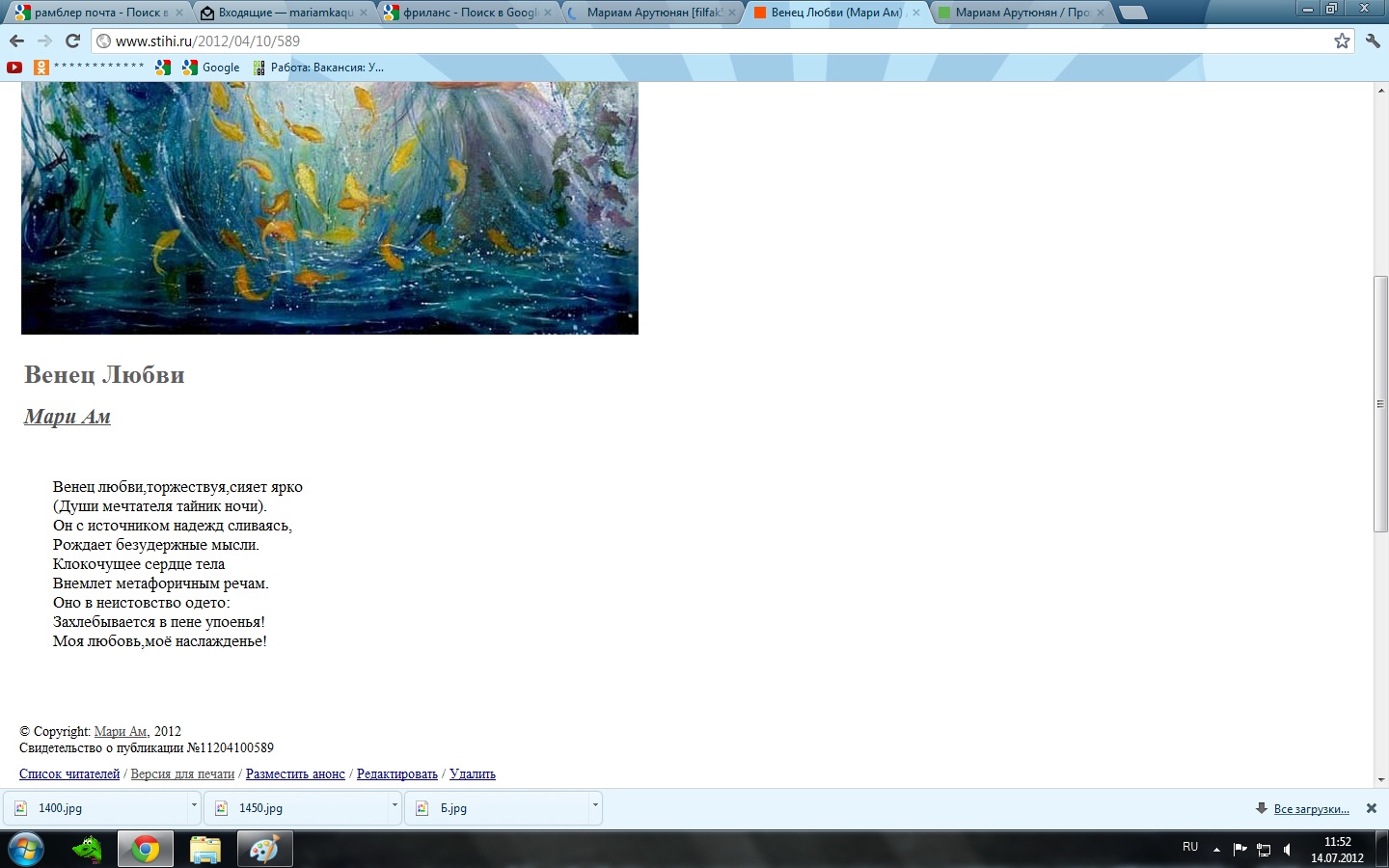Open downloaded file 1450.jpg
This screenshot has width=1389, height=868.
pos(297,808)
